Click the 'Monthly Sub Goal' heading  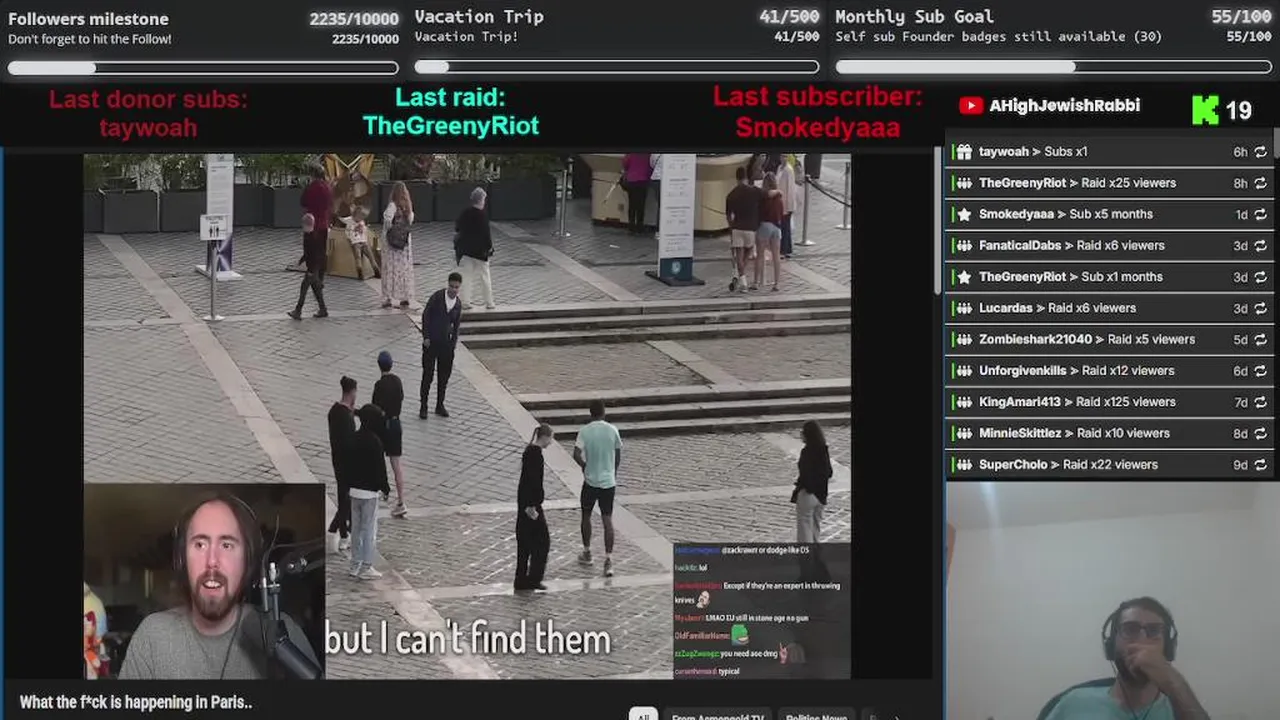coord(914,16)
